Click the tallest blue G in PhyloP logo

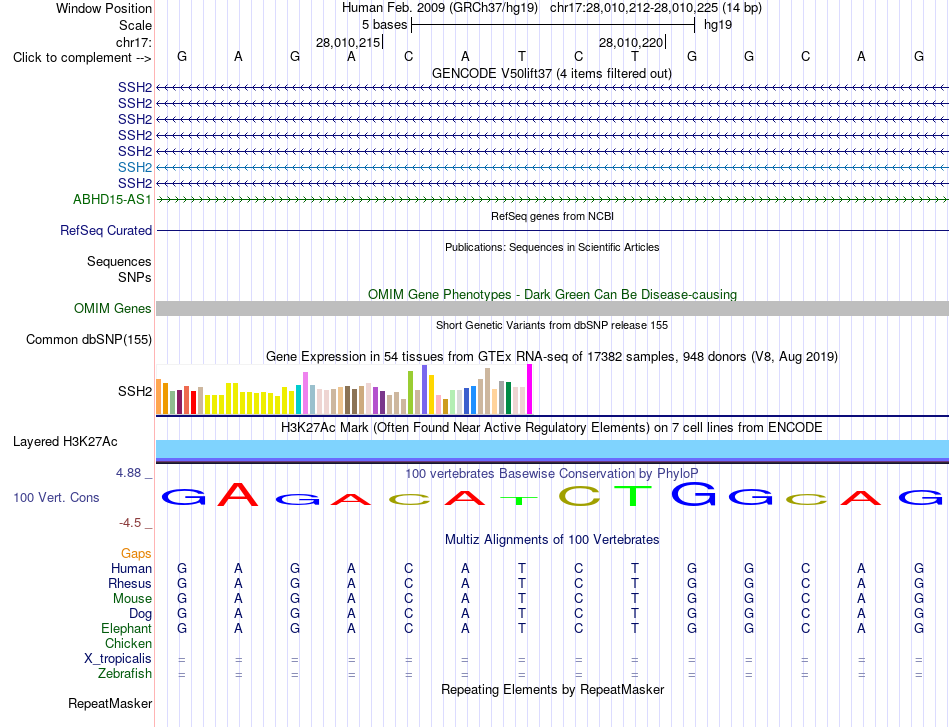[693, 494]
